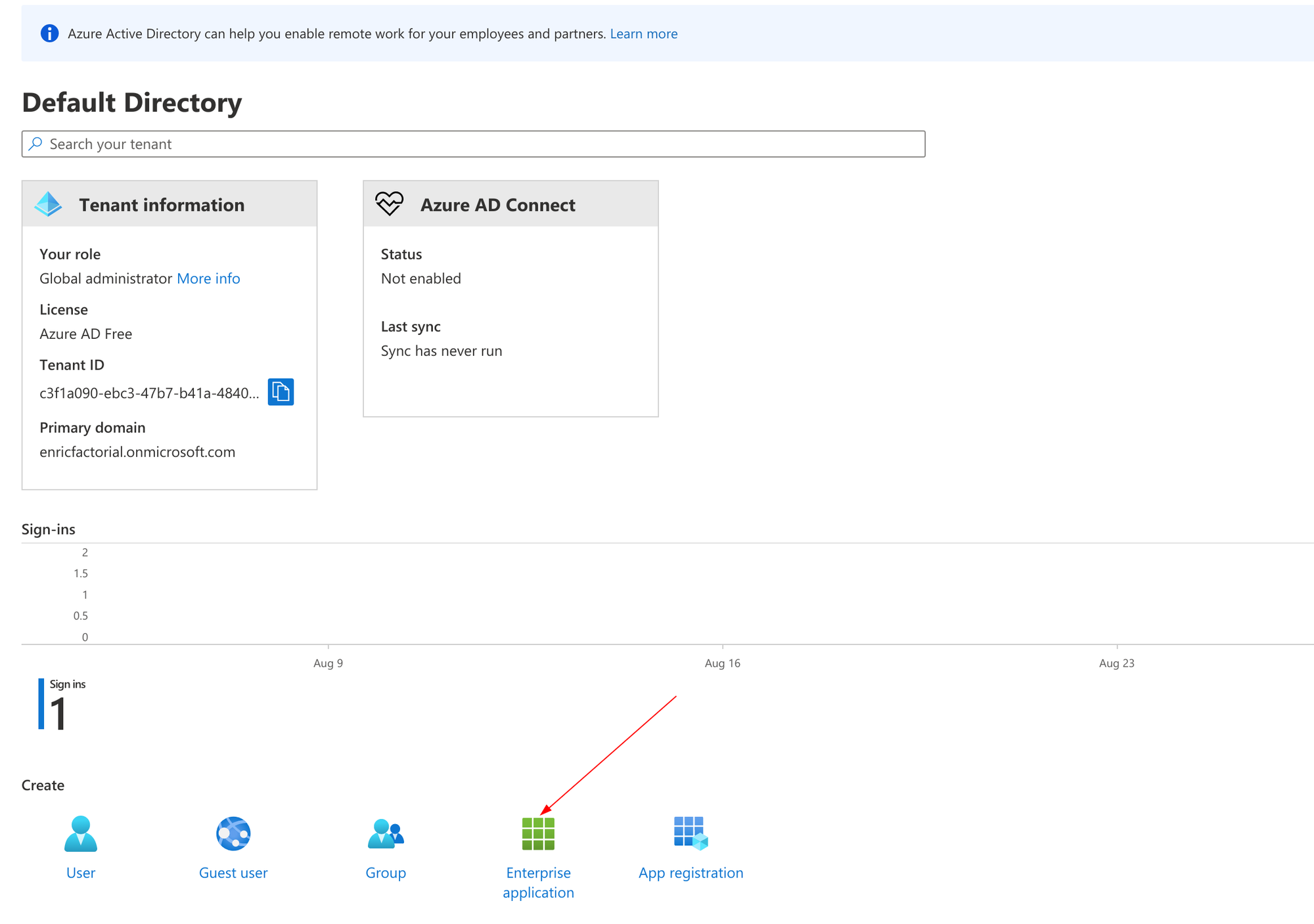Click the Sign ins count of 1

tap(58, 713)
